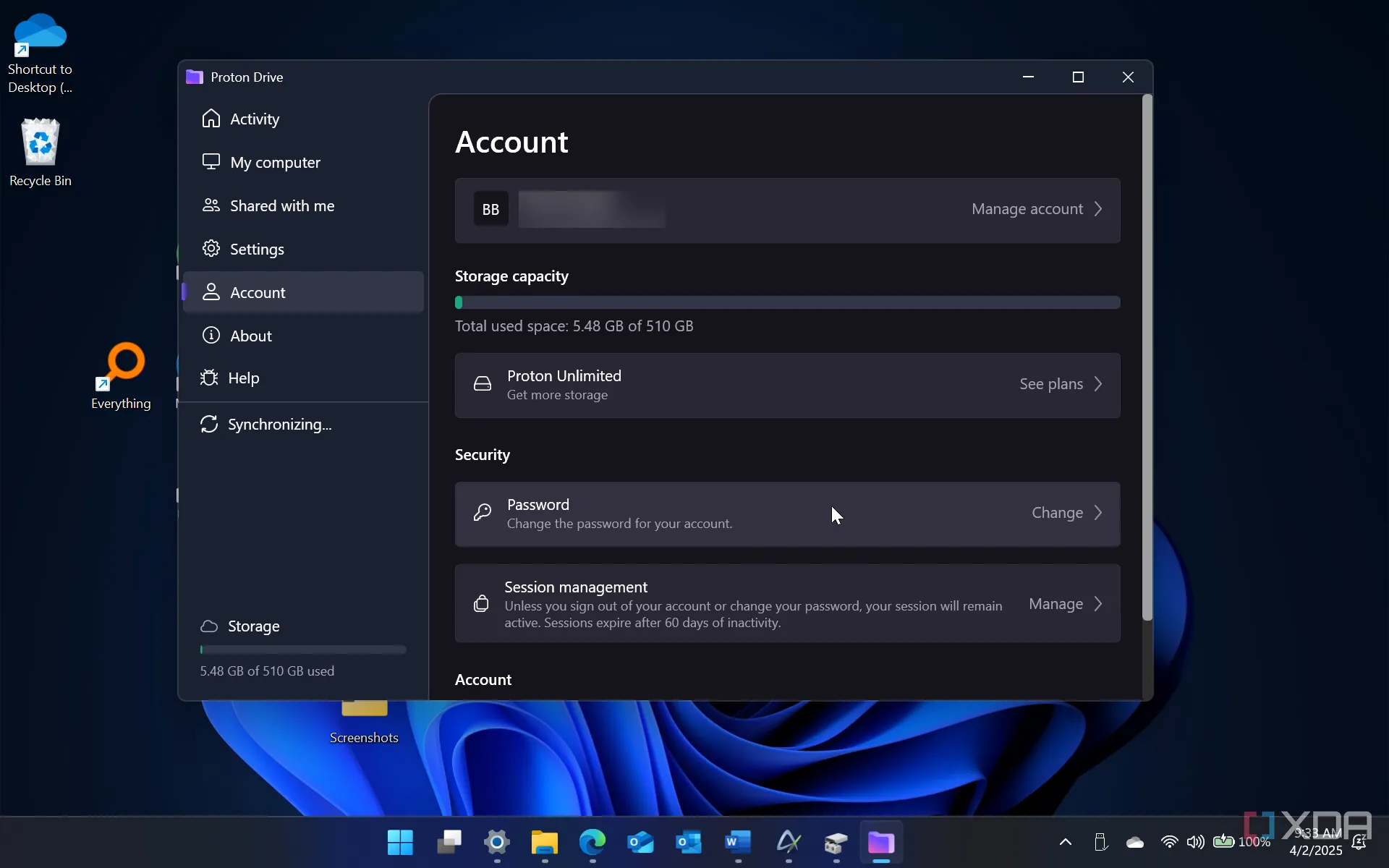Screen dimensions: 1389x868
Task: Click the Account person icon
Action: coord(211,292)
